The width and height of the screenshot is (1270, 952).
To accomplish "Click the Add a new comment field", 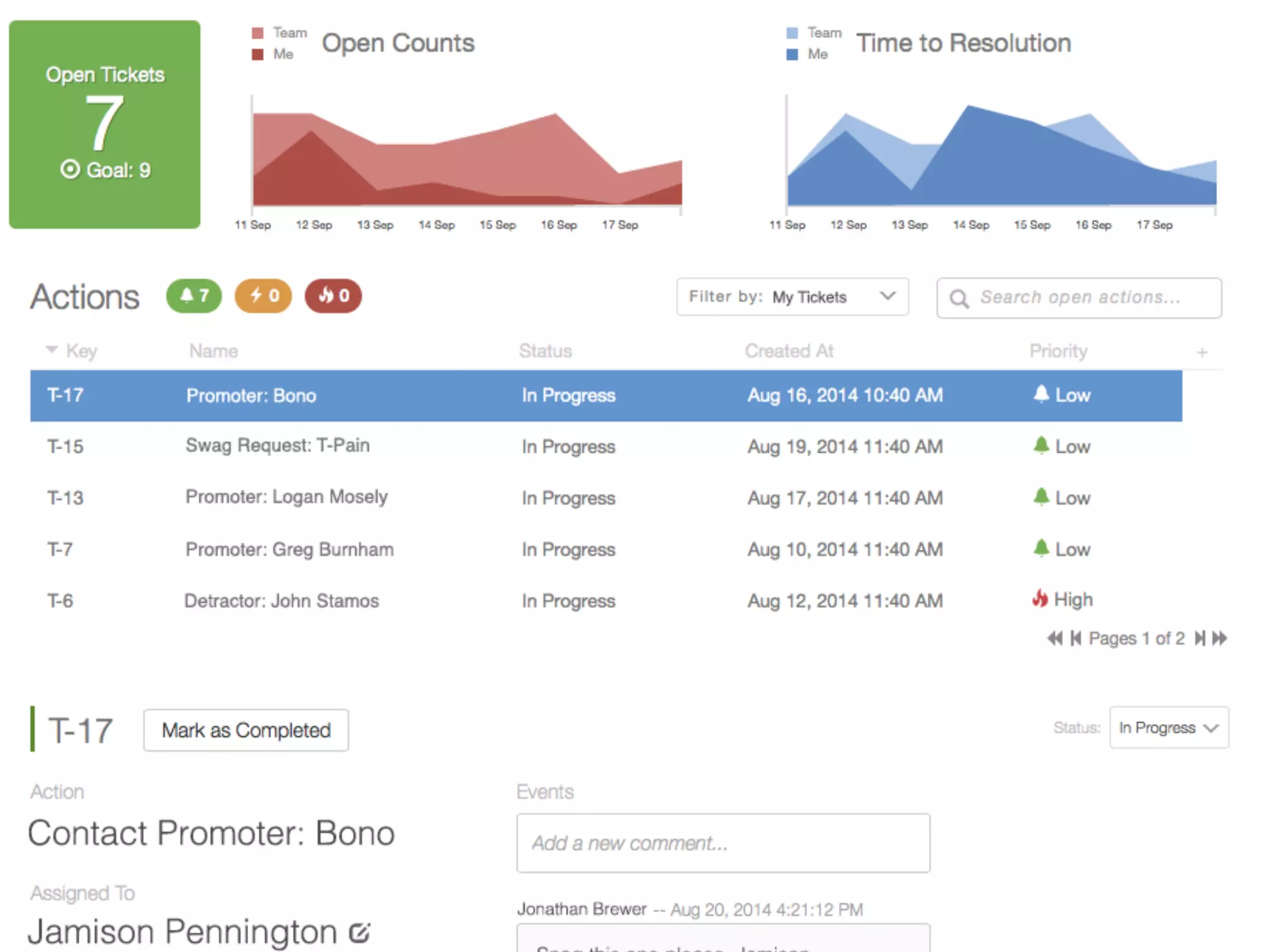I will pyautogui.click(x=723, y=843).
